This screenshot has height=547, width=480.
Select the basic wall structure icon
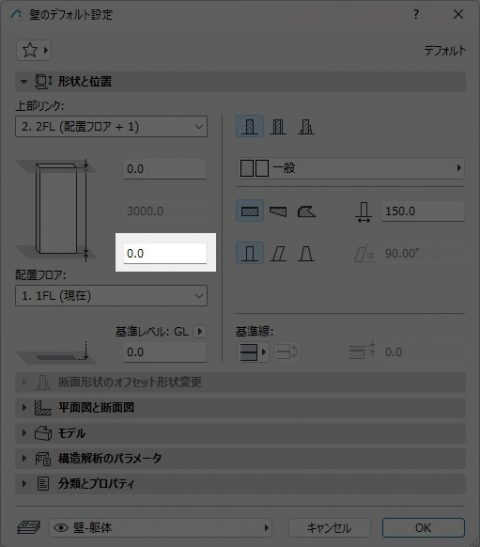[x=250, y=127]
